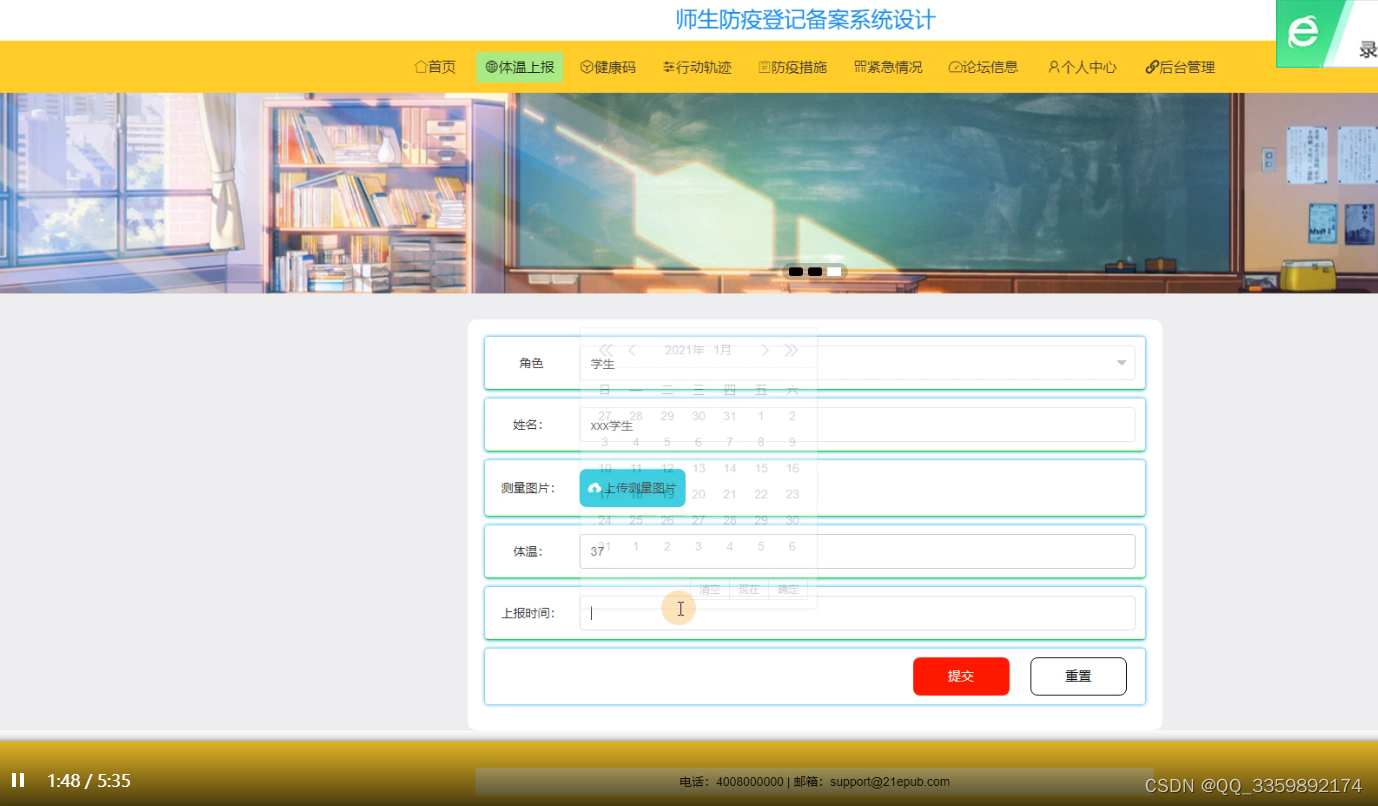Open the 防疫措施 menu item

point(793,67)
